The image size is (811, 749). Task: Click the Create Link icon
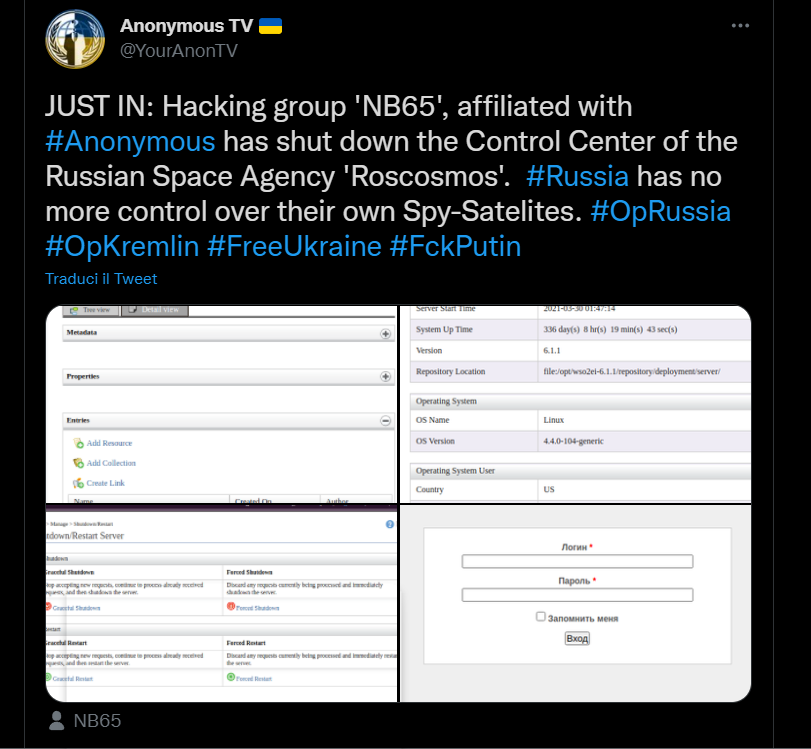point(78,483)
